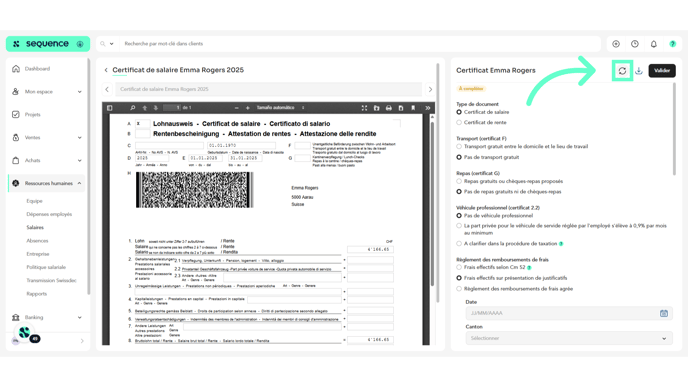Open find in PDF document

click(133, 108)
